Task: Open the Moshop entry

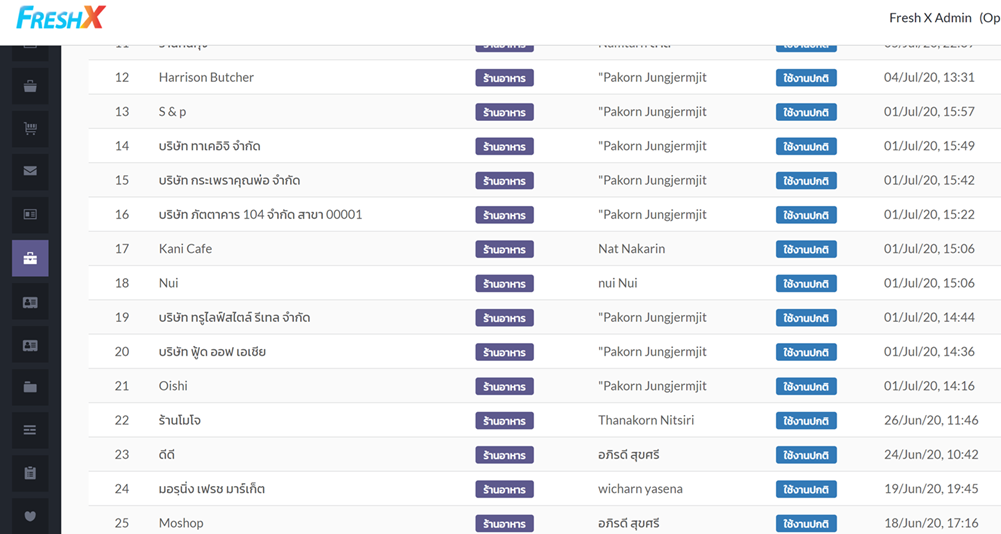Action: click(x=181, y=523)
